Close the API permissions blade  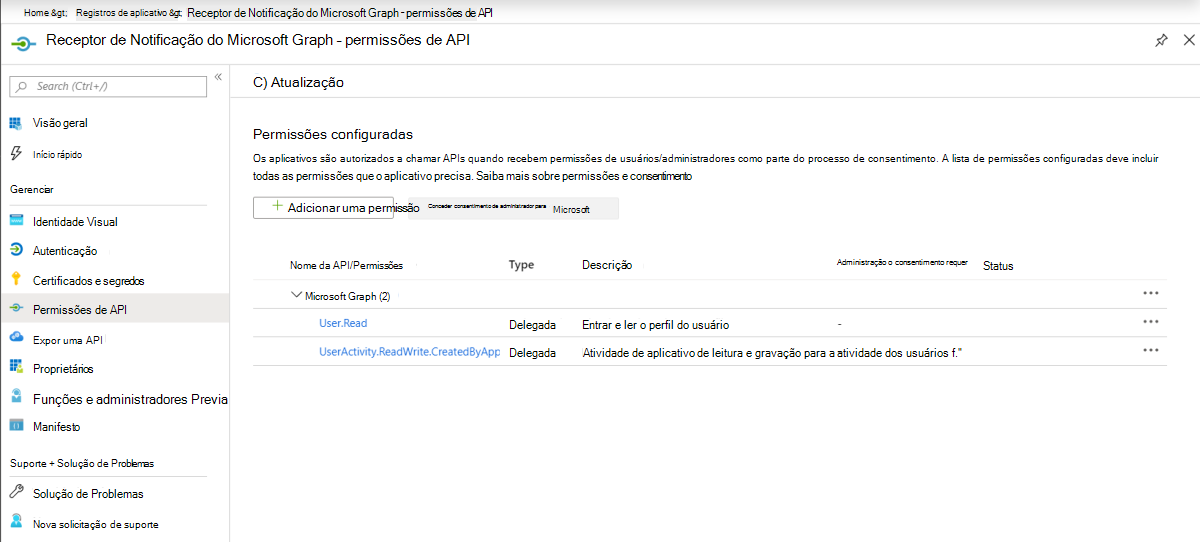click(1189, 41)
